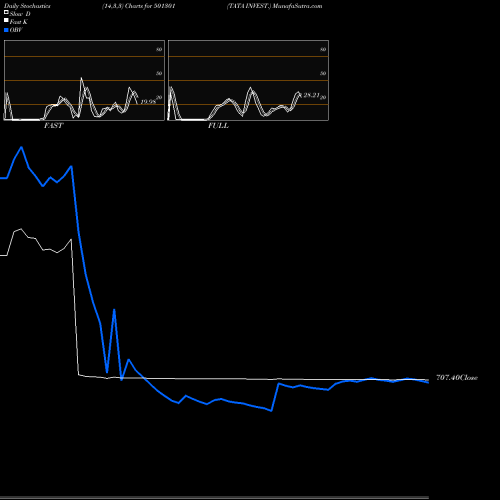Click the blue OBV legend swatch
The image size is (500, 500).
click(6, 30)
